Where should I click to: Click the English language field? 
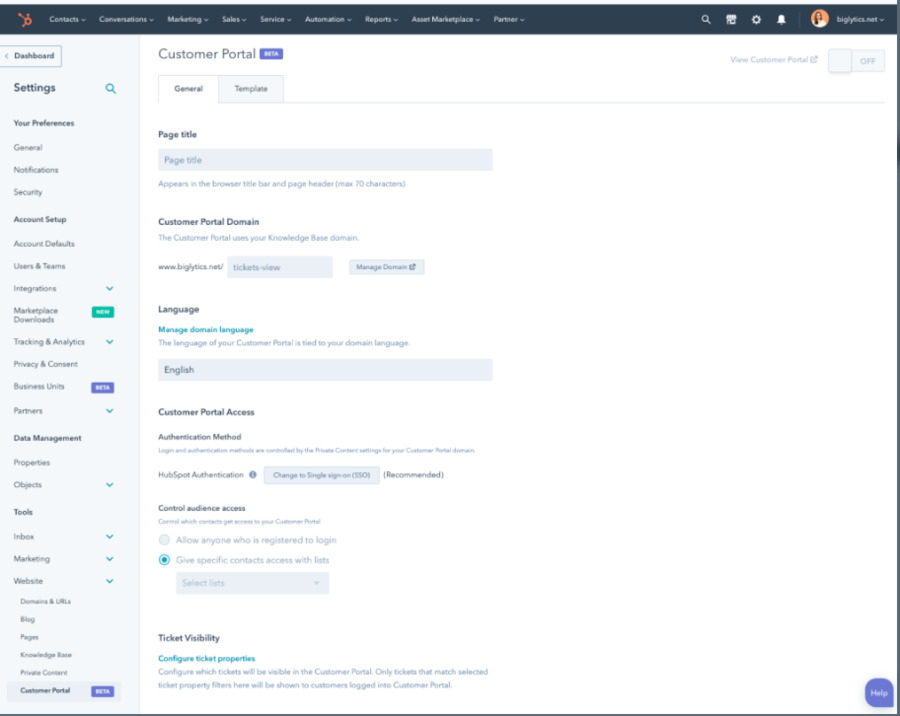click(325, 370)
